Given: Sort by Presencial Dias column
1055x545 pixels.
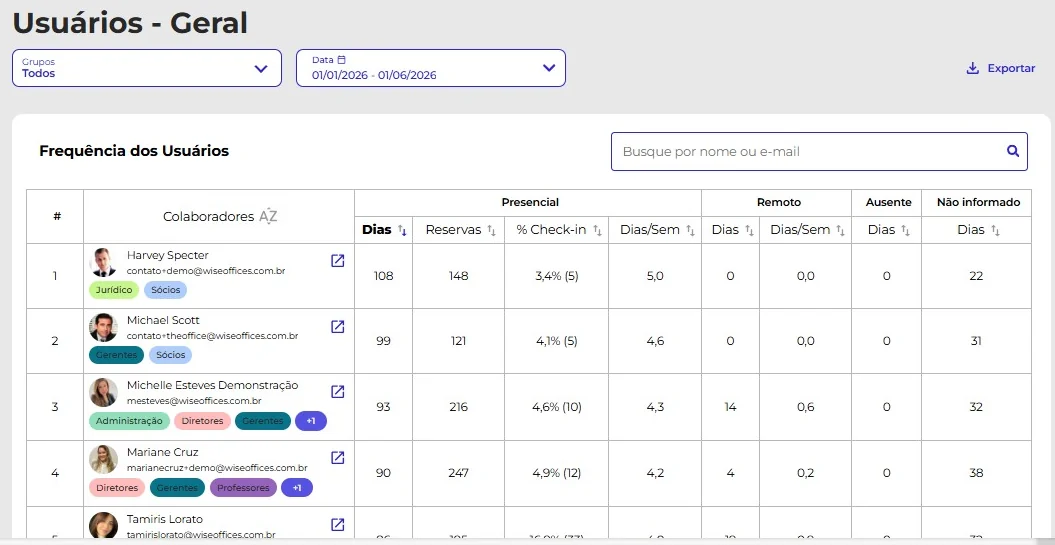Looking at the screenshot, I should coord(402,230).
